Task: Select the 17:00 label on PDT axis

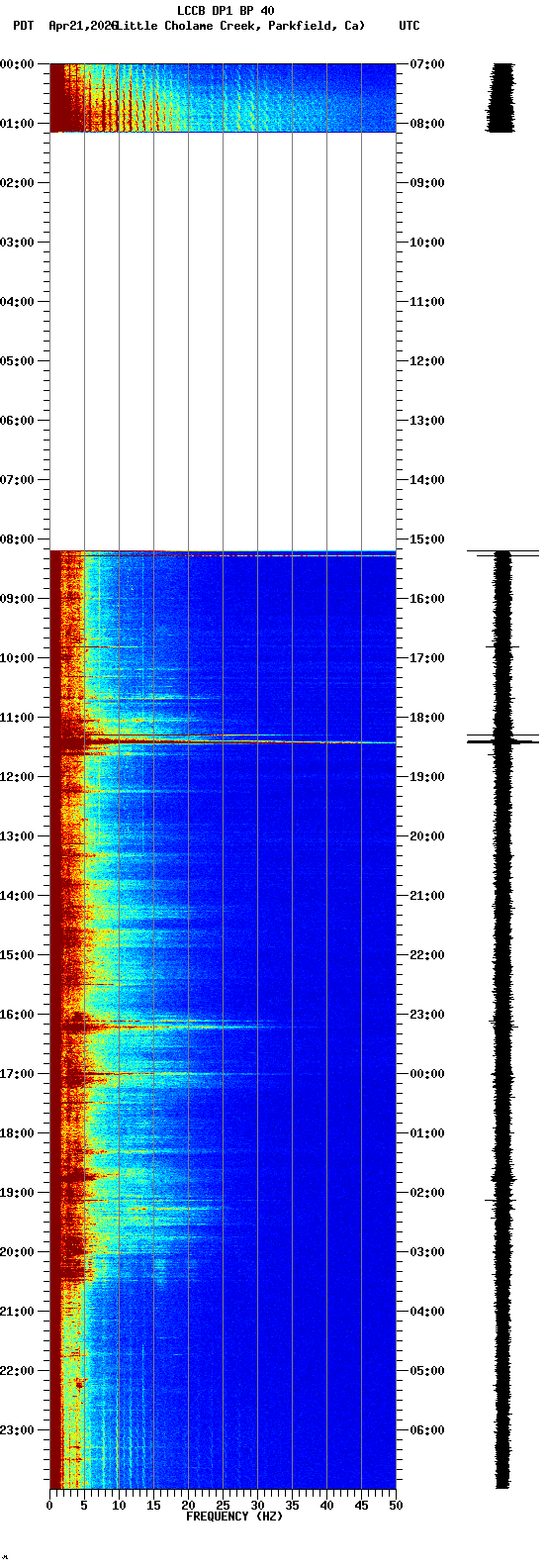Action: coord(18,1074)
